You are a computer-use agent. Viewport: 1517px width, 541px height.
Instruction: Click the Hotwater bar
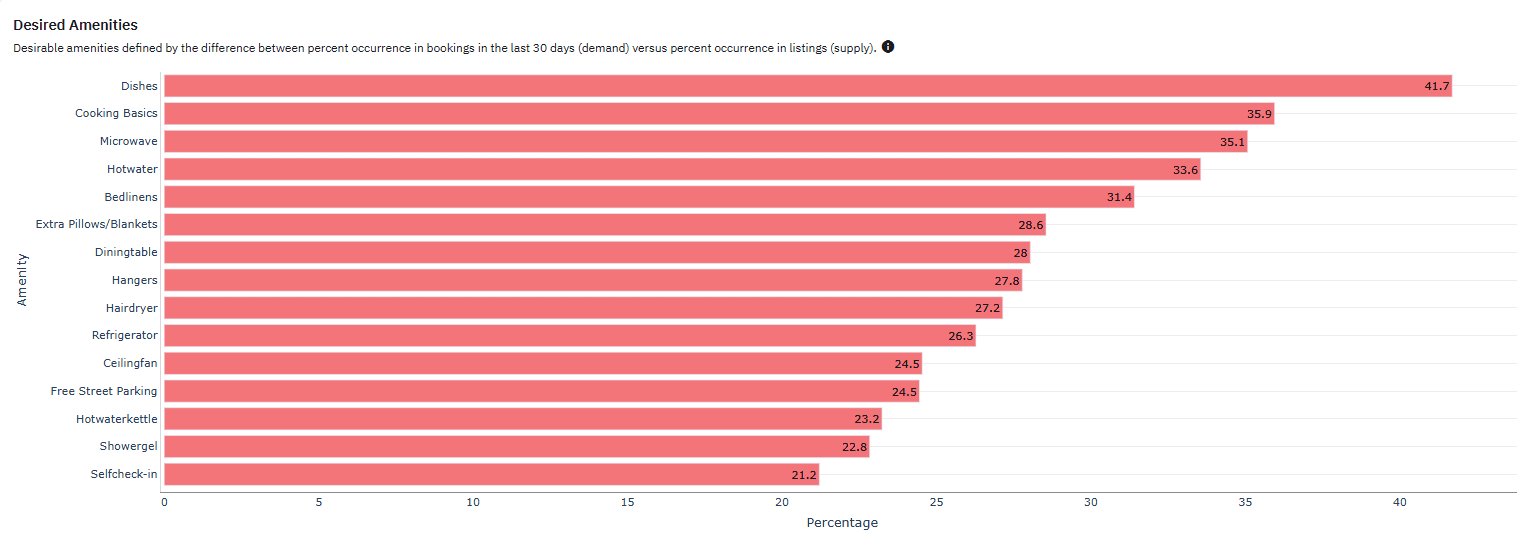(682, 170)
